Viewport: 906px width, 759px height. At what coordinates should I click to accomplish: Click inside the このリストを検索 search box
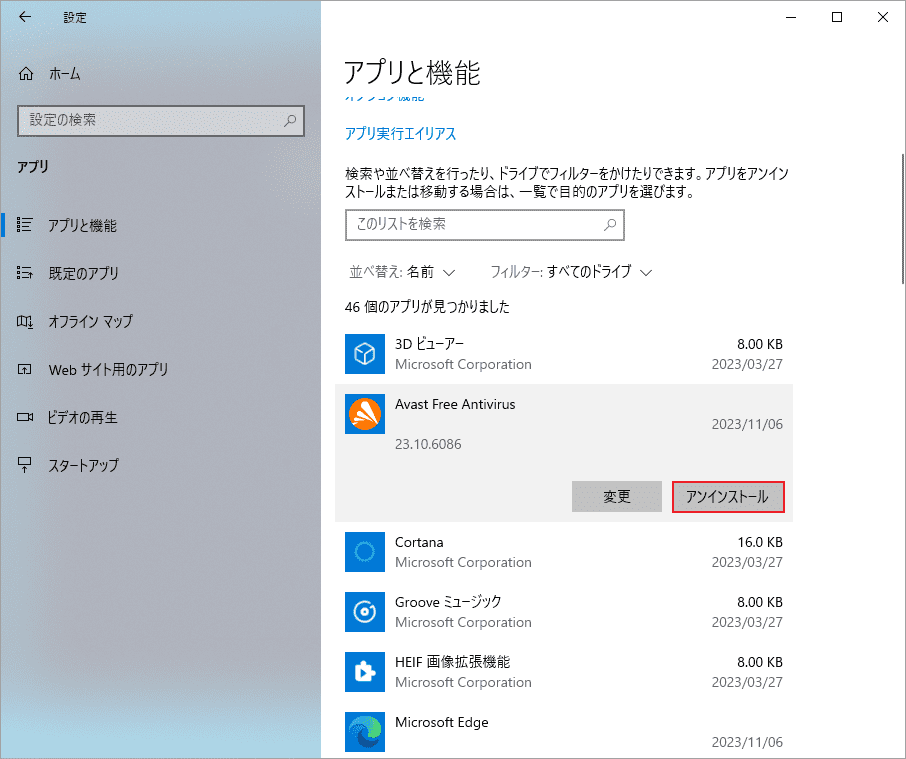click(484, 225)
